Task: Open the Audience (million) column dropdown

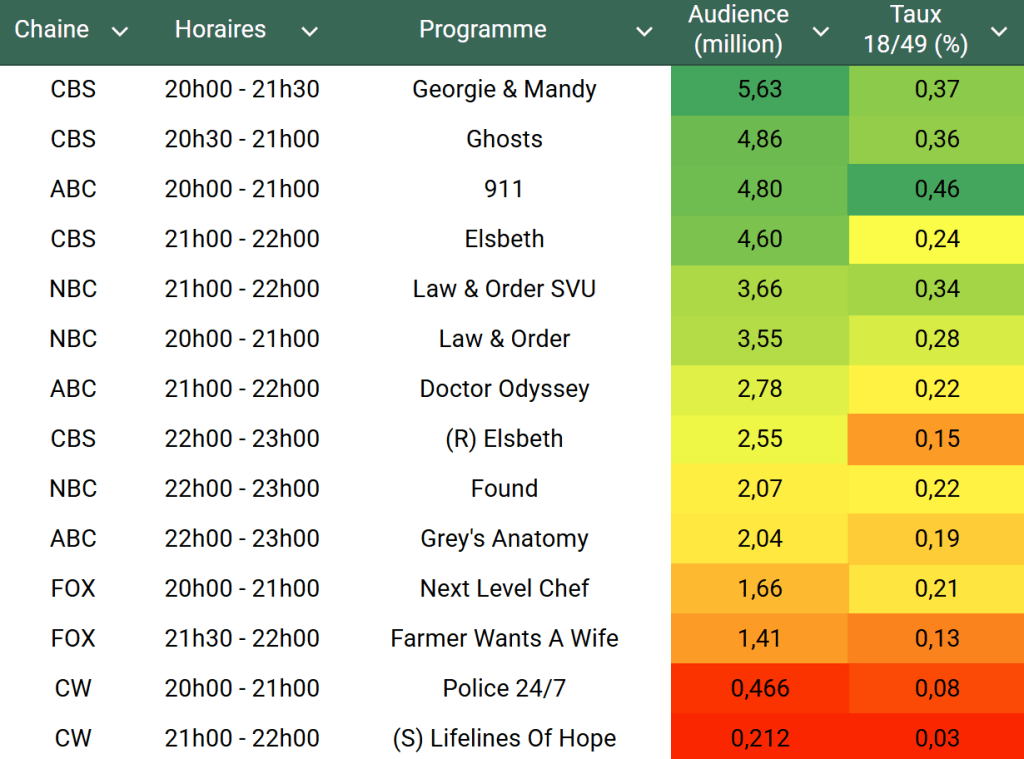Action: (x=821, y=31)
